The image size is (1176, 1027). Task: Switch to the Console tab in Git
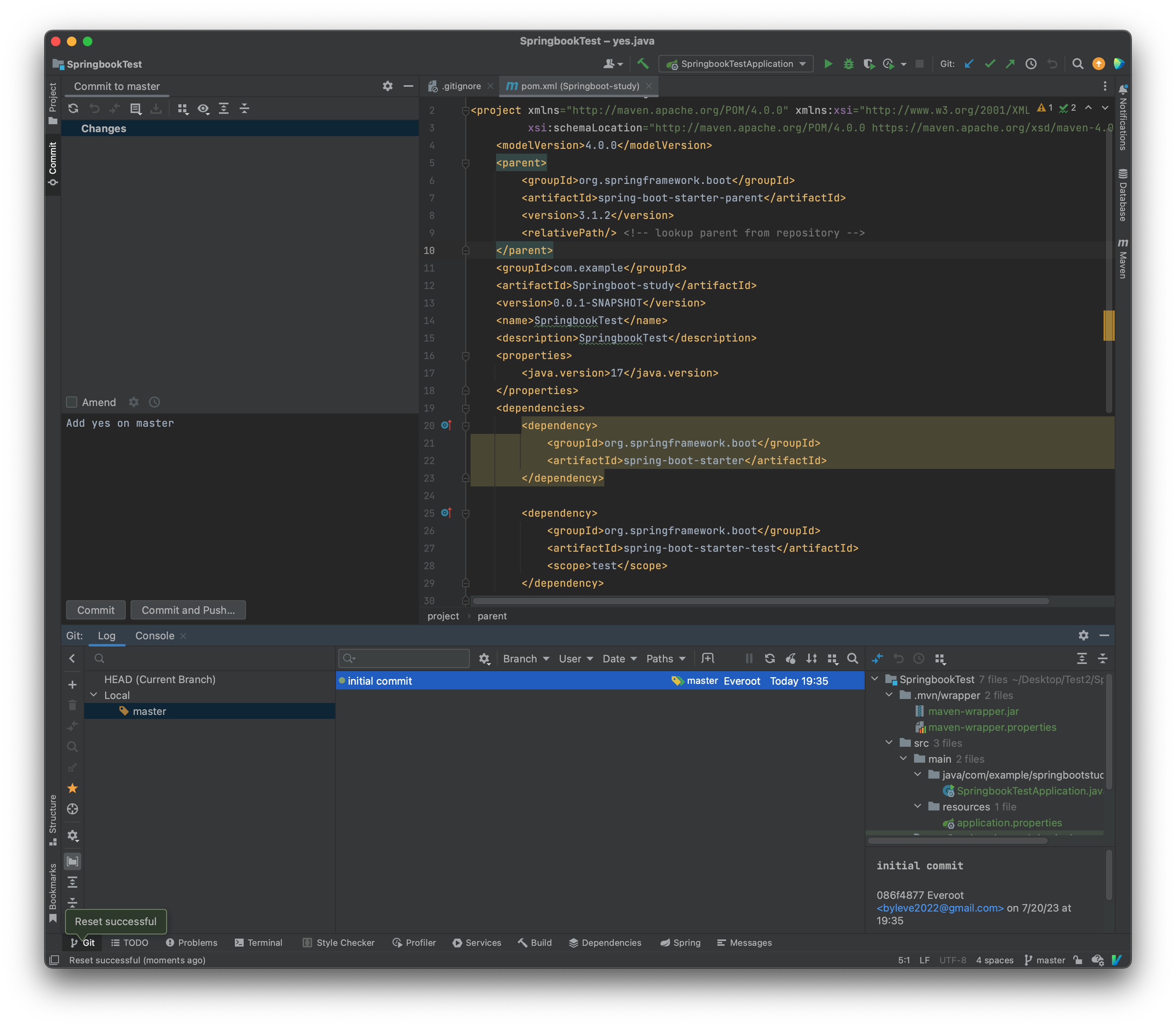pyautogui.click(x=155, y=636)
